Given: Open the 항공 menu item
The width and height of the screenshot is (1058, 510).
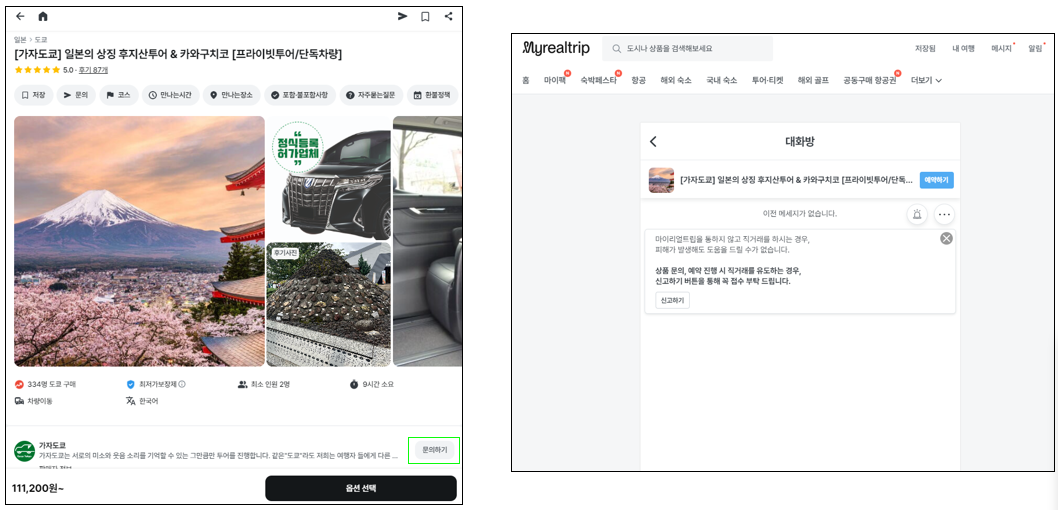Looking at the screenshot, I should 638,80.
